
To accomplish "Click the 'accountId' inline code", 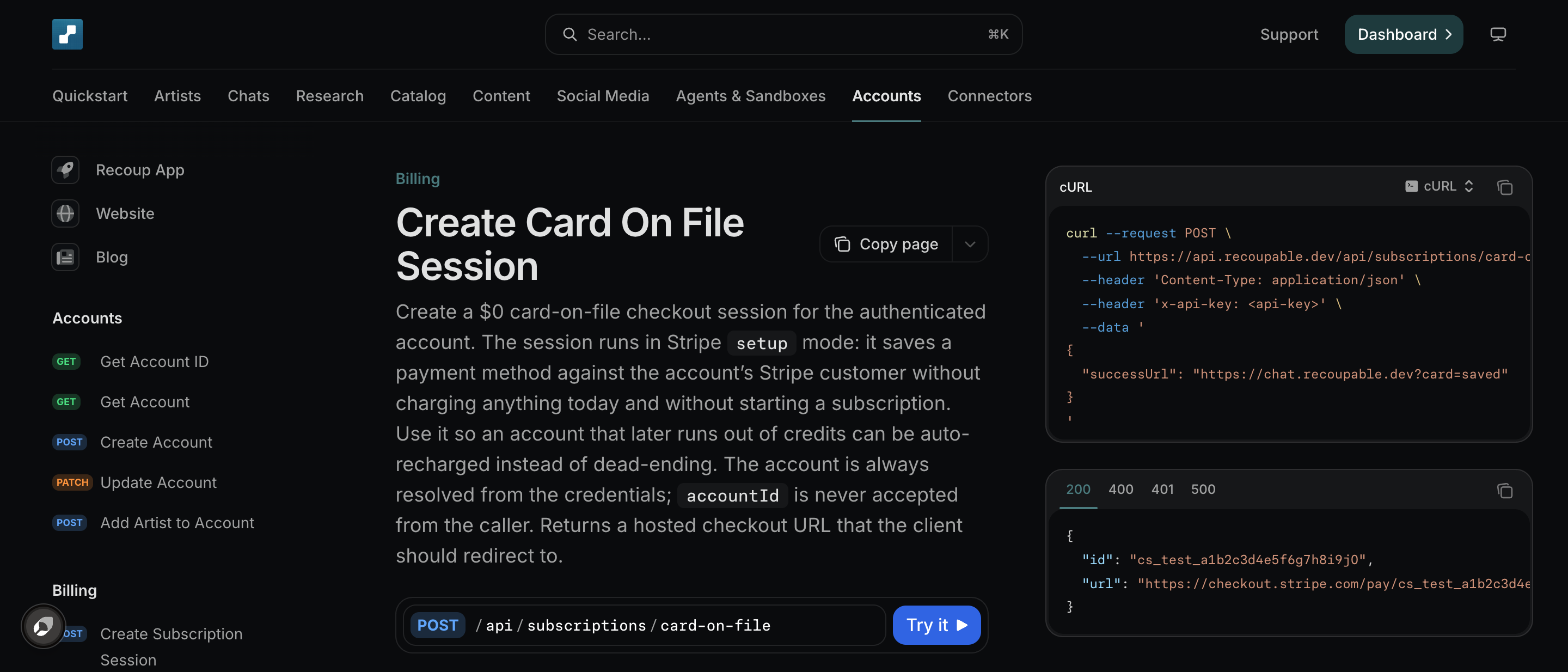I will 732,496.
